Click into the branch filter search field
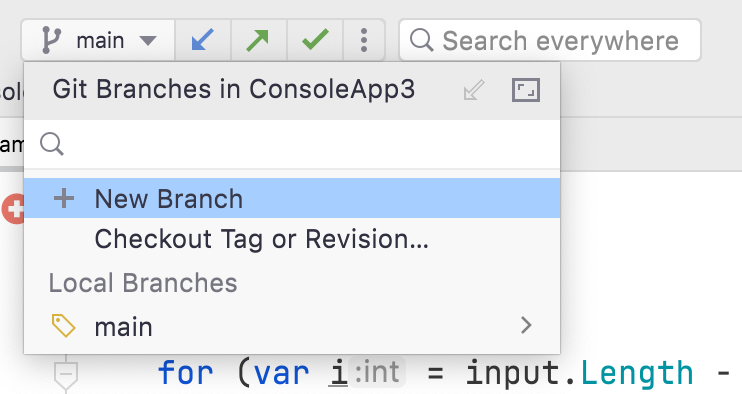 (x=292, y=144)
